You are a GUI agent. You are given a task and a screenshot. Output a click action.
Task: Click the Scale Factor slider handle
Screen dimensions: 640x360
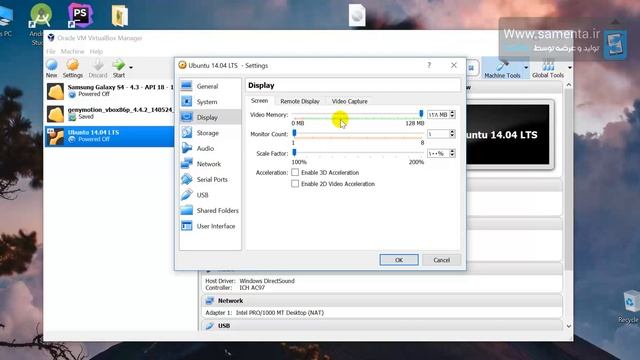(x=294, y=153)
